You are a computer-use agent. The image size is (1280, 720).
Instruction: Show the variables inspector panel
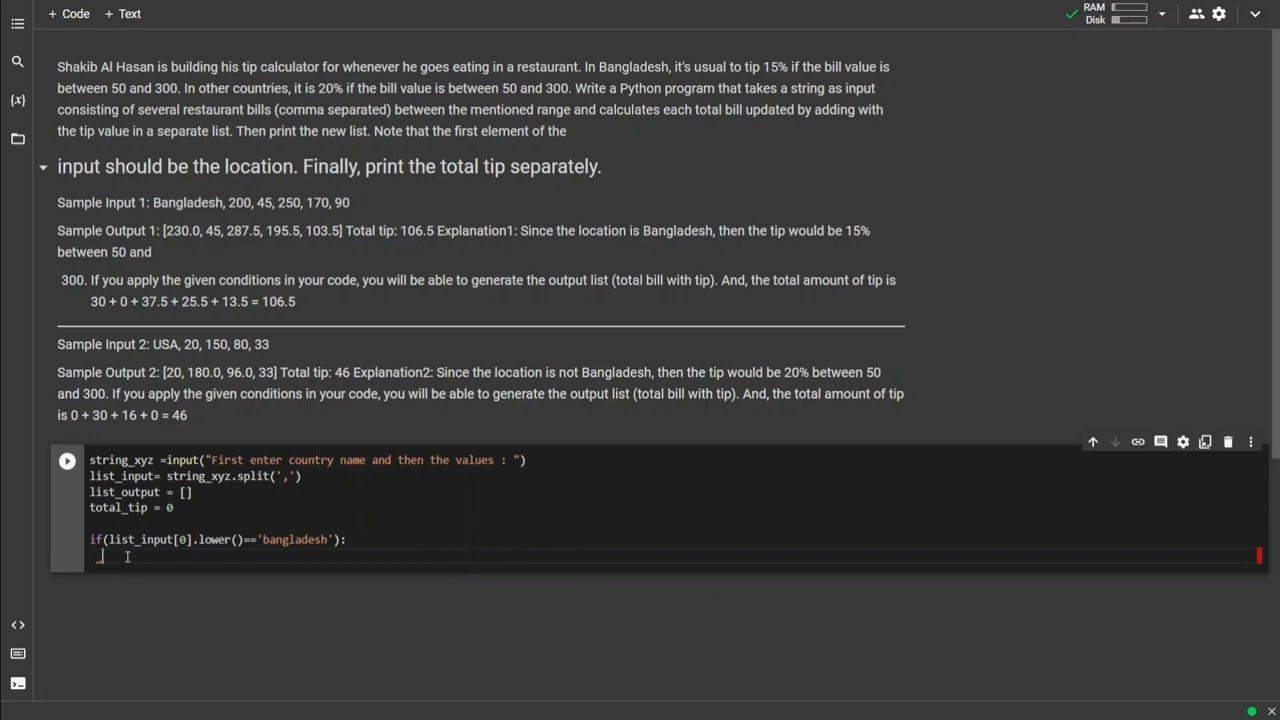(x=17, y=100)
